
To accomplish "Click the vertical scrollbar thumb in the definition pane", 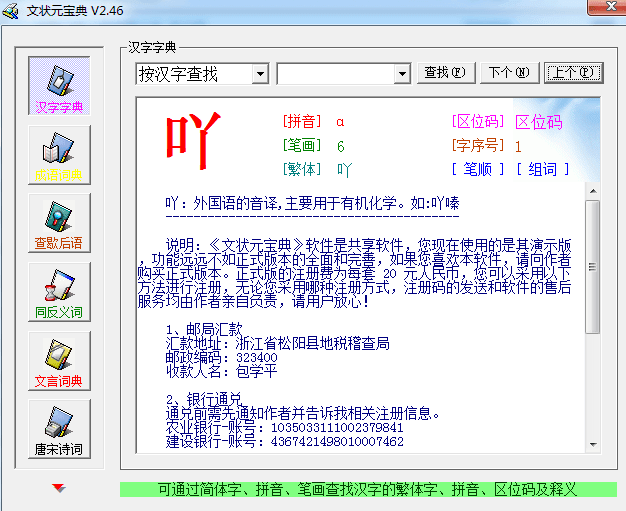I will click(593, 267).
